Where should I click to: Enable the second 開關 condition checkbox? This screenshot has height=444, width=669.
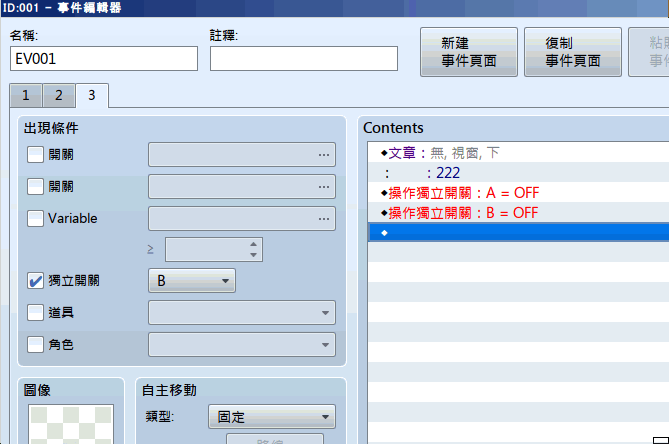[x=35, y=186]
